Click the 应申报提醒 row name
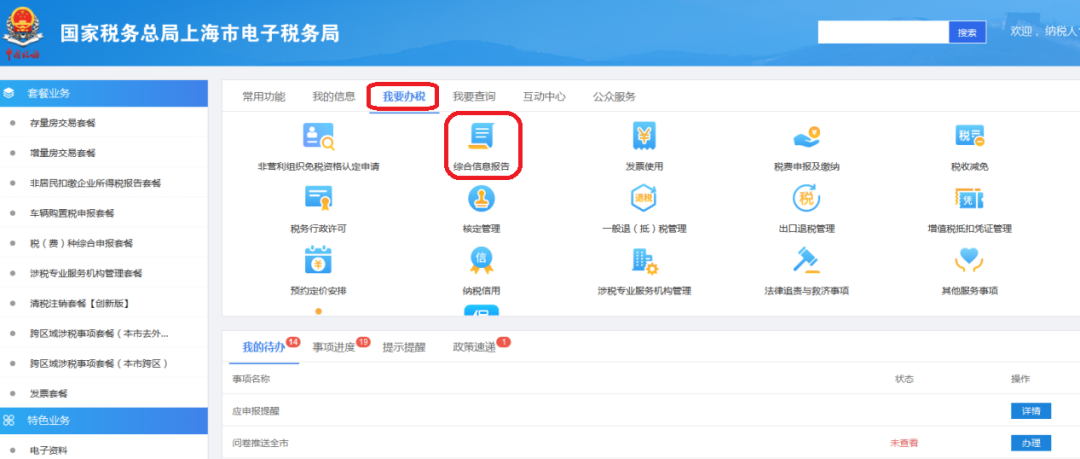Image resolution: width=1080 pixels, height=459 pixels. click(256, 411)
